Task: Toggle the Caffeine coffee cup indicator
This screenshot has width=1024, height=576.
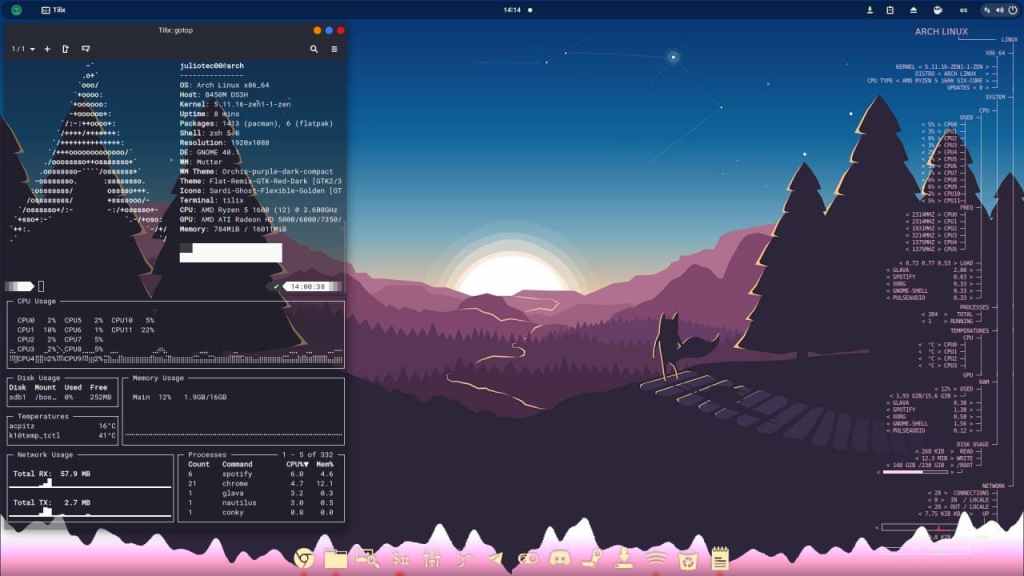Action: coord(937,10)
